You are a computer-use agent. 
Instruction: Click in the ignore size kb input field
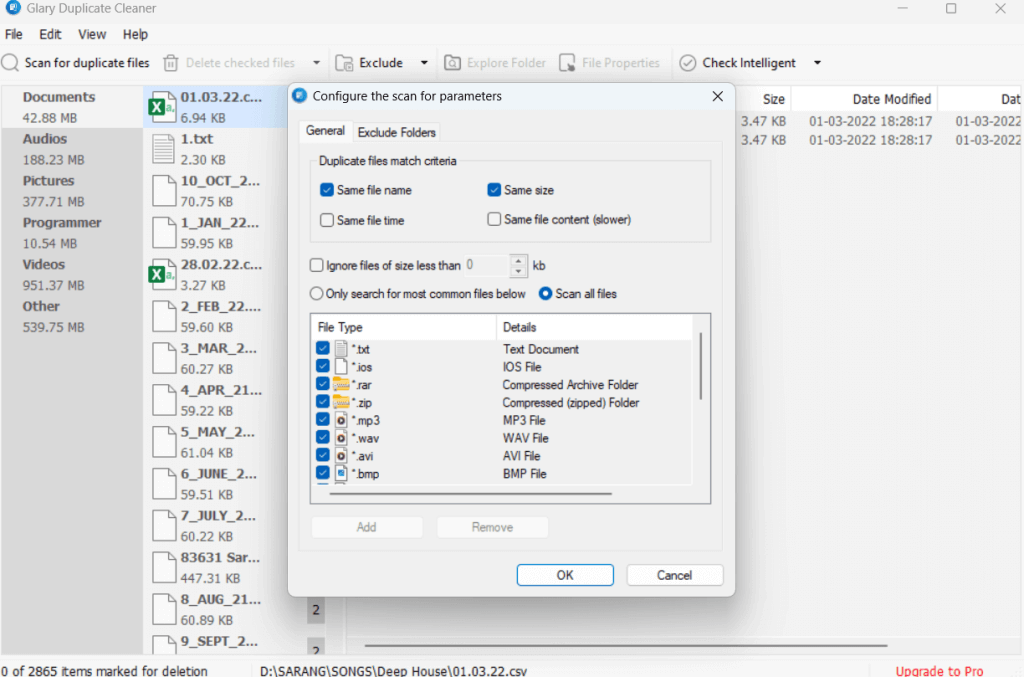487,265
